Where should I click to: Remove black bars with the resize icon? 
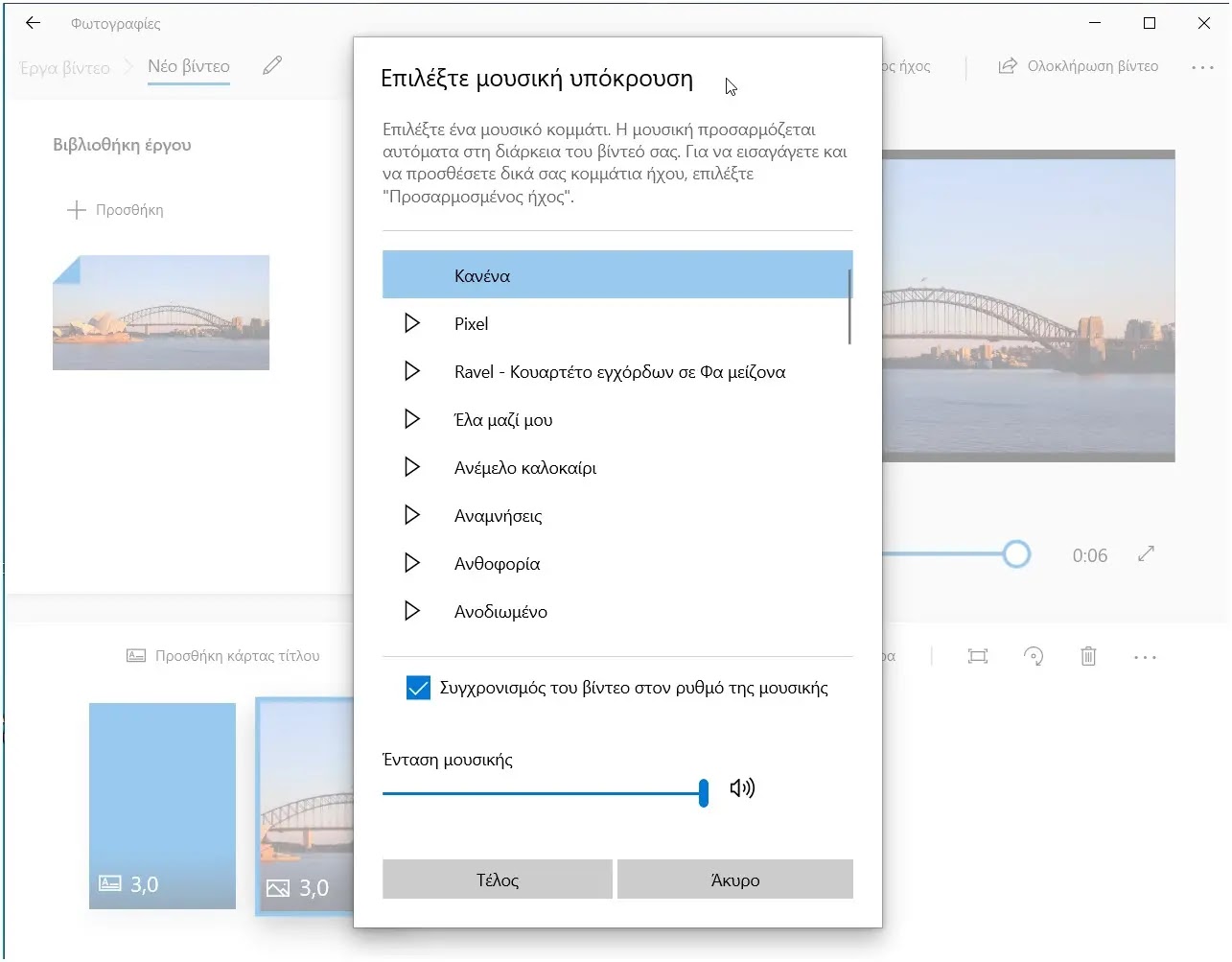(978, 656)
